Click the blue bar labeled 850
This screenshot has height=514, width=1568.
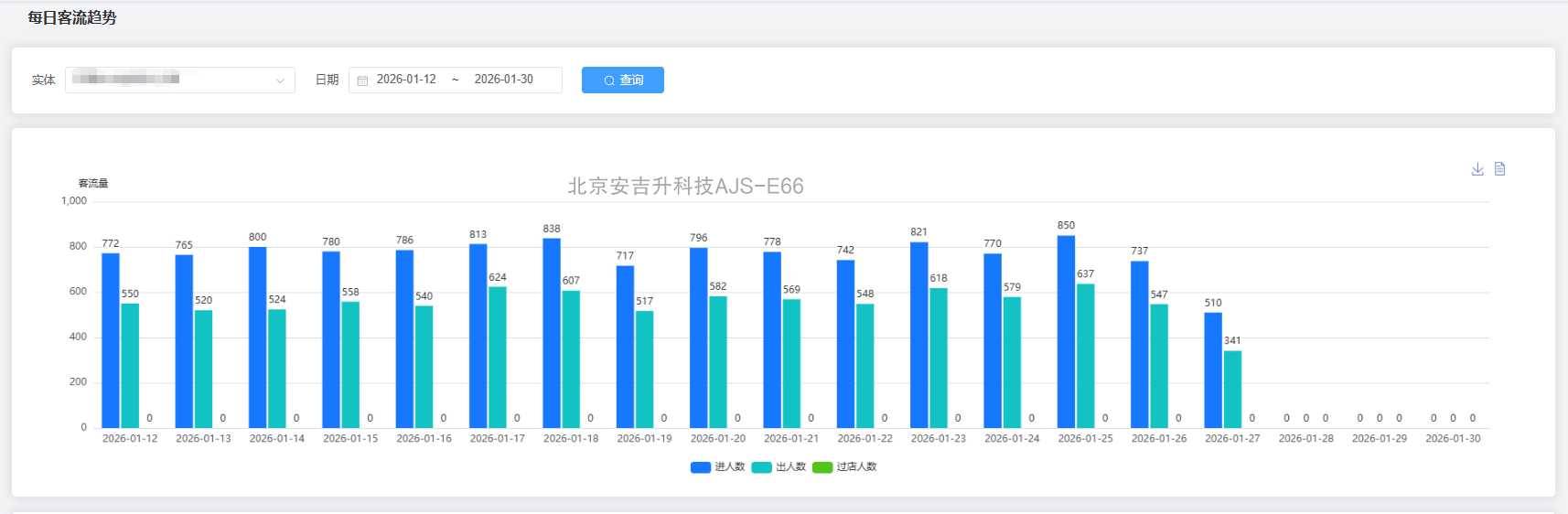click(x=1066, y=331)
